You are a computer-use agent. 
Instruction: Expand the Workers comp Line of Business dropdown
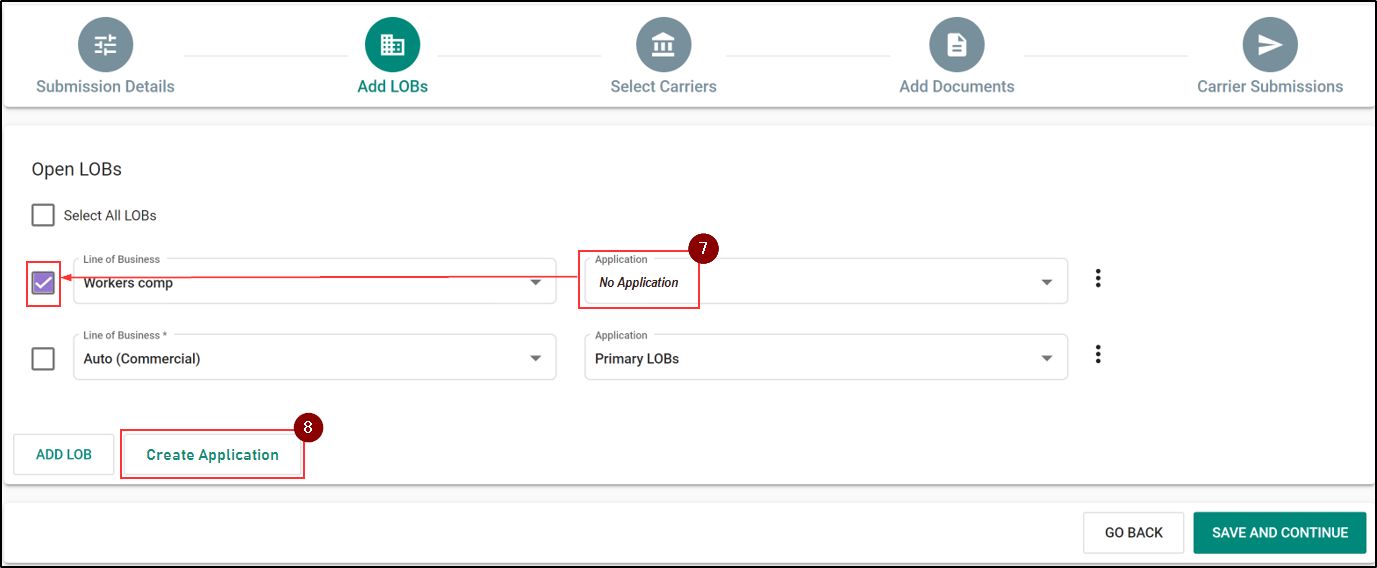(x=315, y=281)
